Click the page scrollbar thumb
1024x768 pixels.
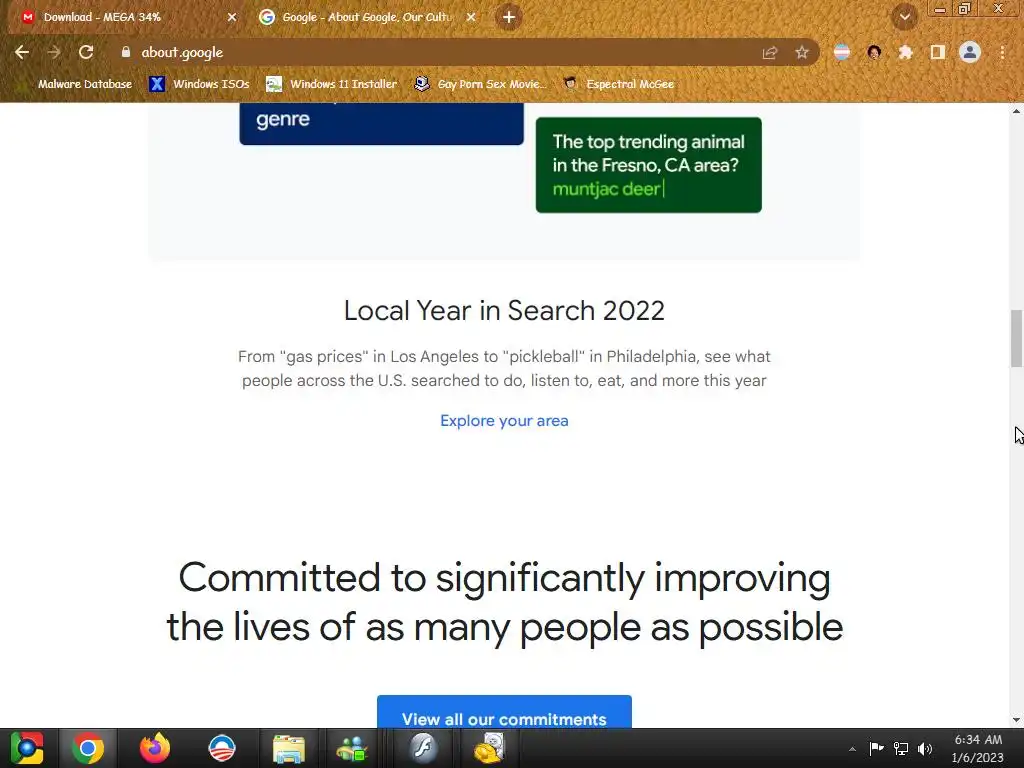click(1016, 338)
